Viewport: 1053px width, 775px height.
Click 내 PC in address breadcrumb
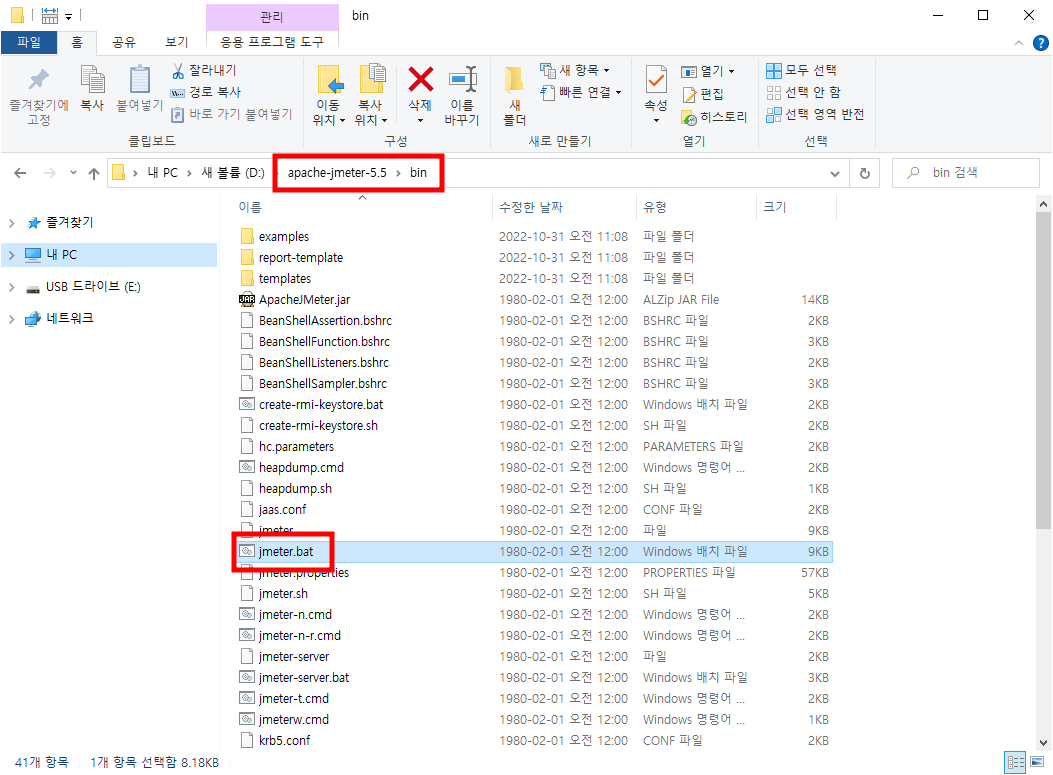click(x=163, y=173)
